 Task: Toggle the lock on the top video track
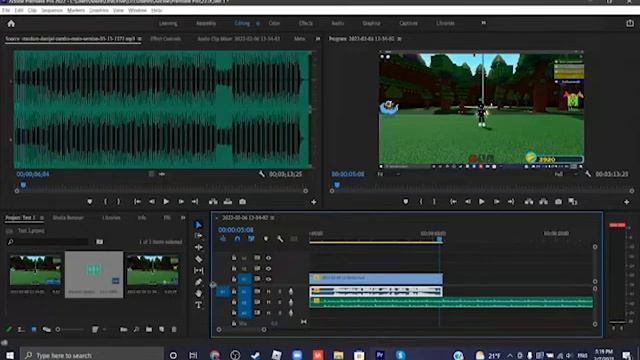tap(234, 258)
